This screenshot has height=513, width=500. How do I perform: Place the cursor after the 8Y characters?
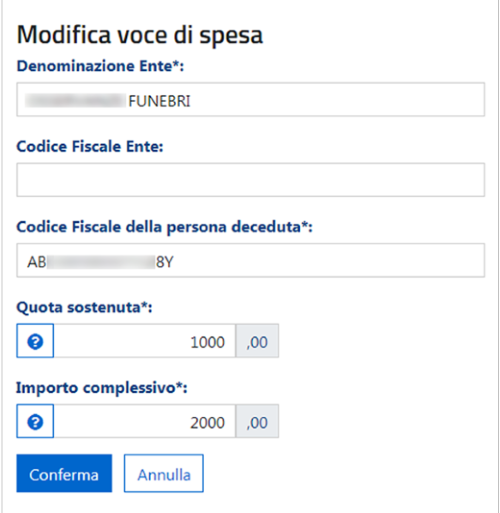tap(174, 262)
